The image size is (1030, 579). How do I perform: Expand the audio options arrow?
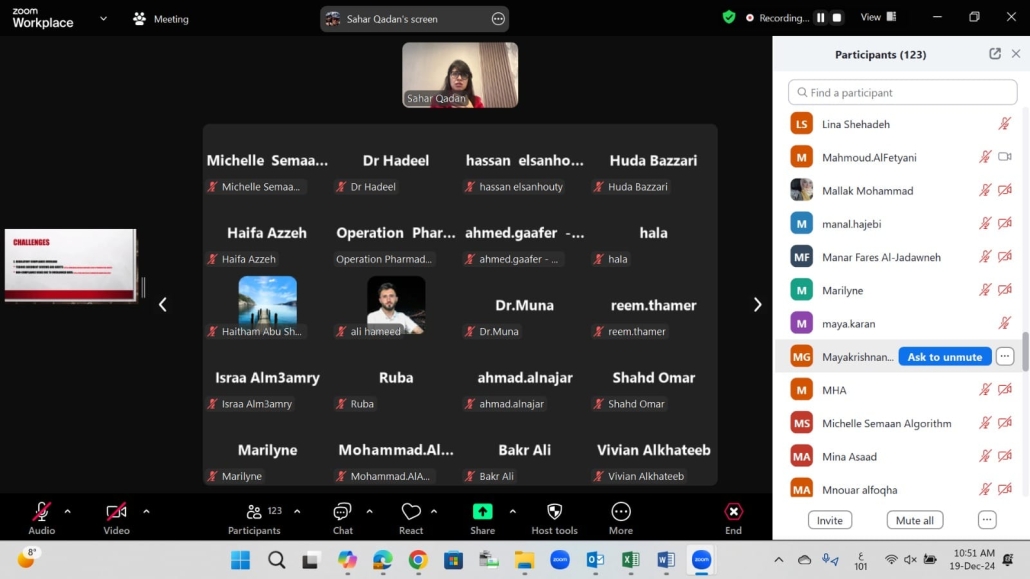(67, 511)
